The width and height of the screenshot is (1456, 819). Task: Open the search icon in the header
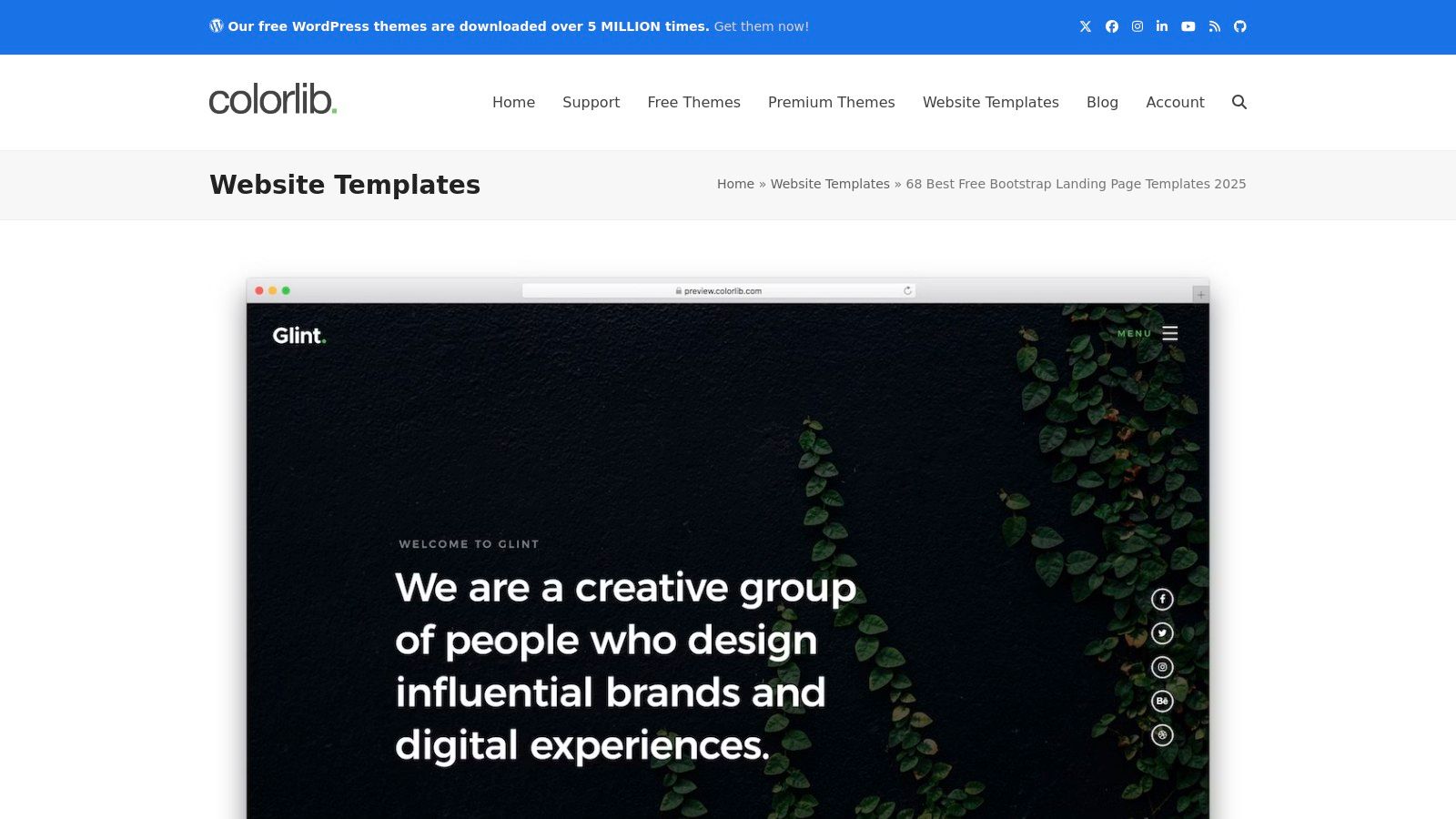tap(1239, 102)
